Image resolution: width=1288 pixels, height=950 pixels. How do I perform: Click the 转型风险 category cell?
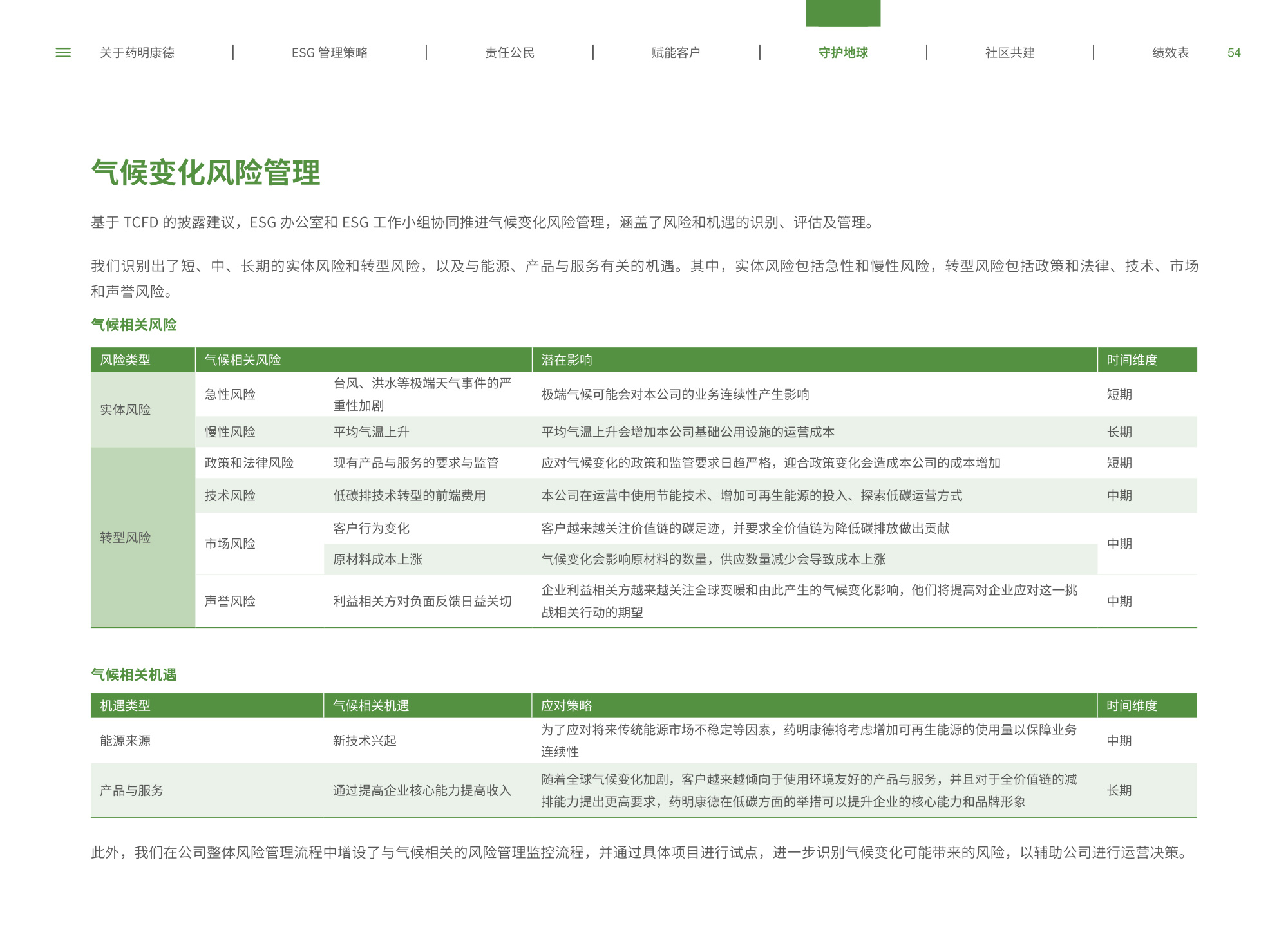[125, 537]
